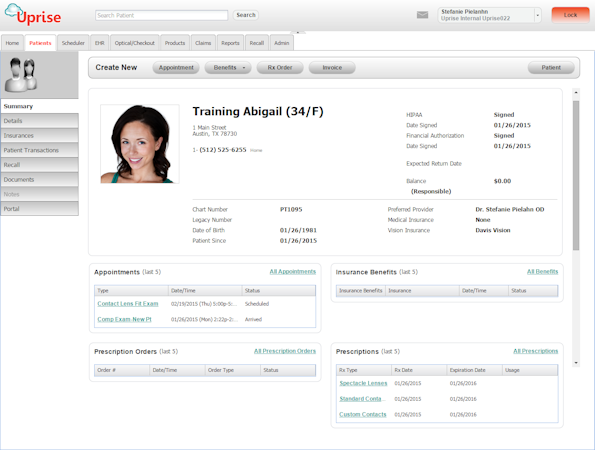Click Dr. Stefanie Pielahn OD provider
This screenshot has width=595, height=450.
click(510, 209)
